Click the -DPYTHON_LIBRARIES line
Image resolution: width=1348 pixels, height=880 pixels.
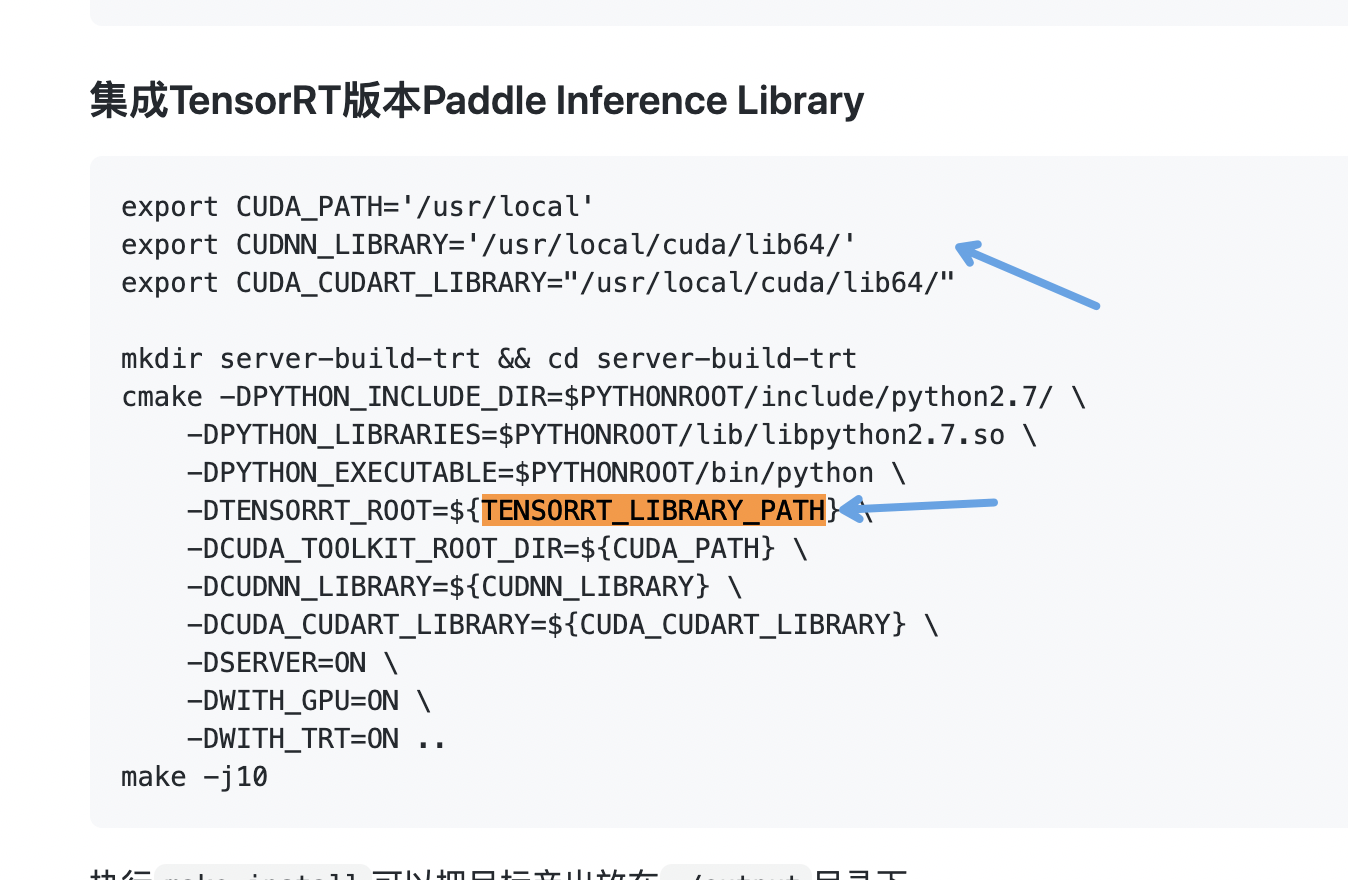click(x=612, y=435)
